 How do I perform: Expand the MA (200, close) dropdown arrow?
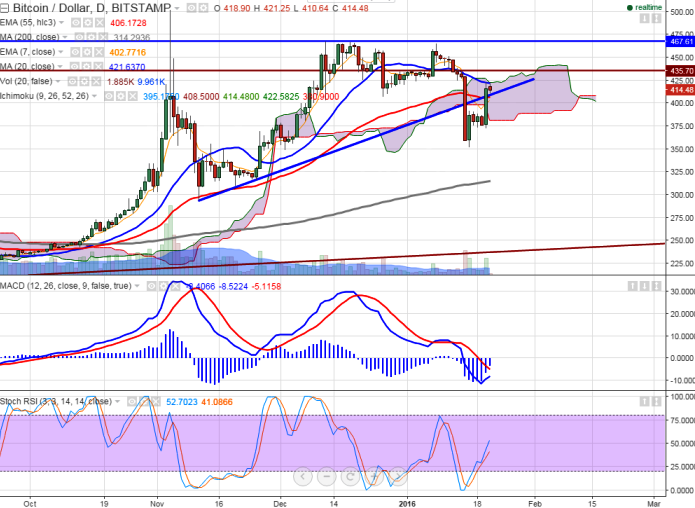click(65, 37)
